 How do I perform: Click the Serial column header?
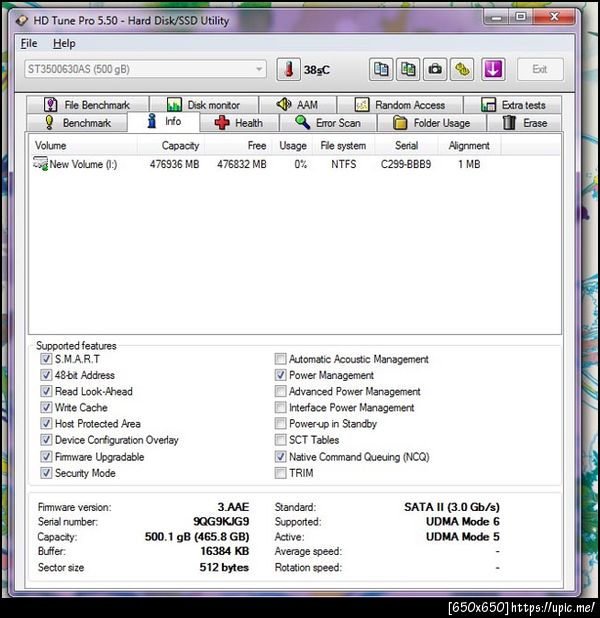[x=406, y=145]
